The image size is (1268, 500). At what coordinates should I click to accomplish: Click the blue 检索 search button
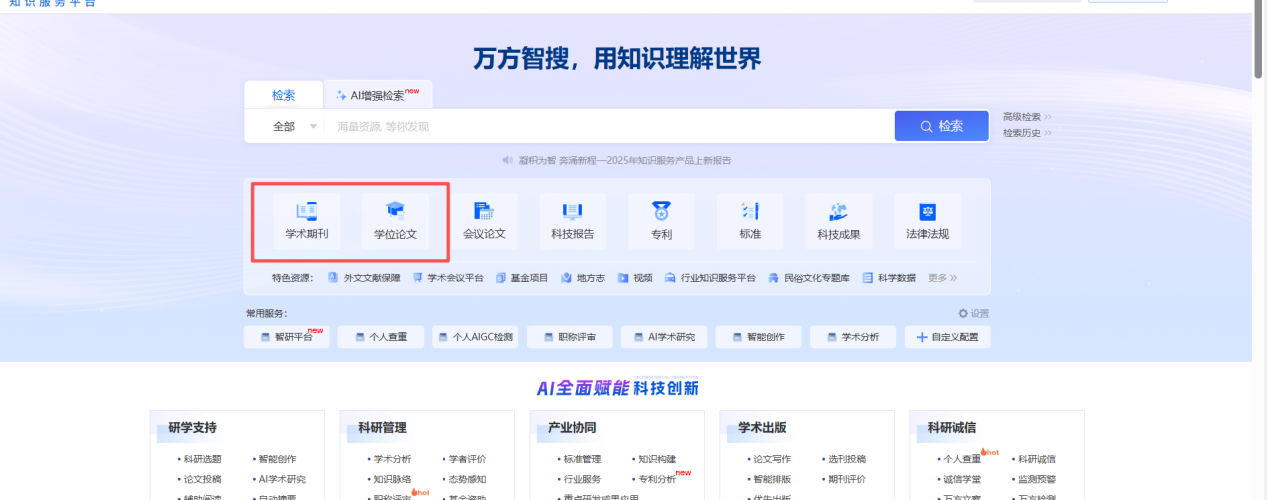point(941,126)
